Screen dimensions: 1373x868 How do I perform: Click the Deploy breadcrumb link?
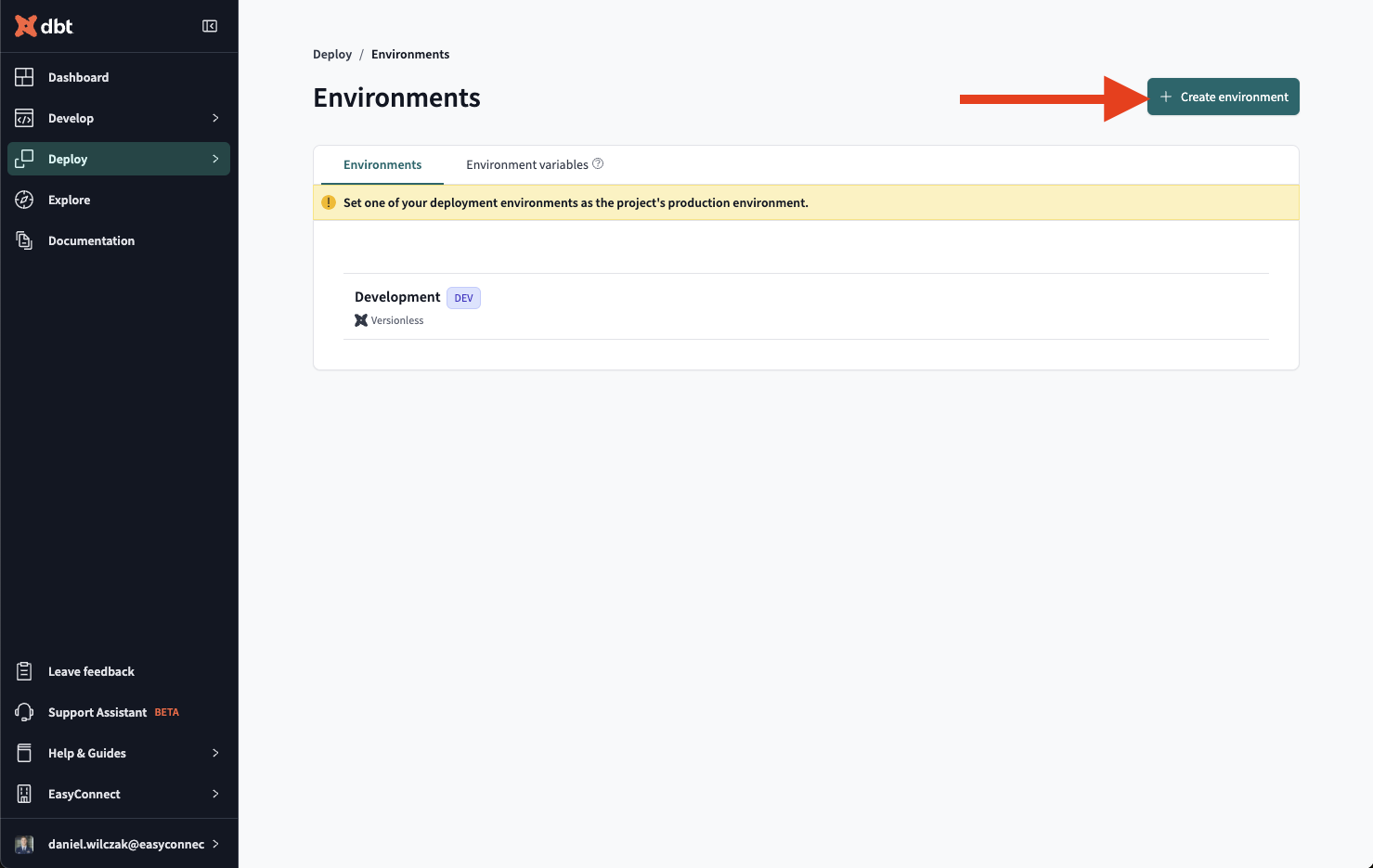[332, 54]
